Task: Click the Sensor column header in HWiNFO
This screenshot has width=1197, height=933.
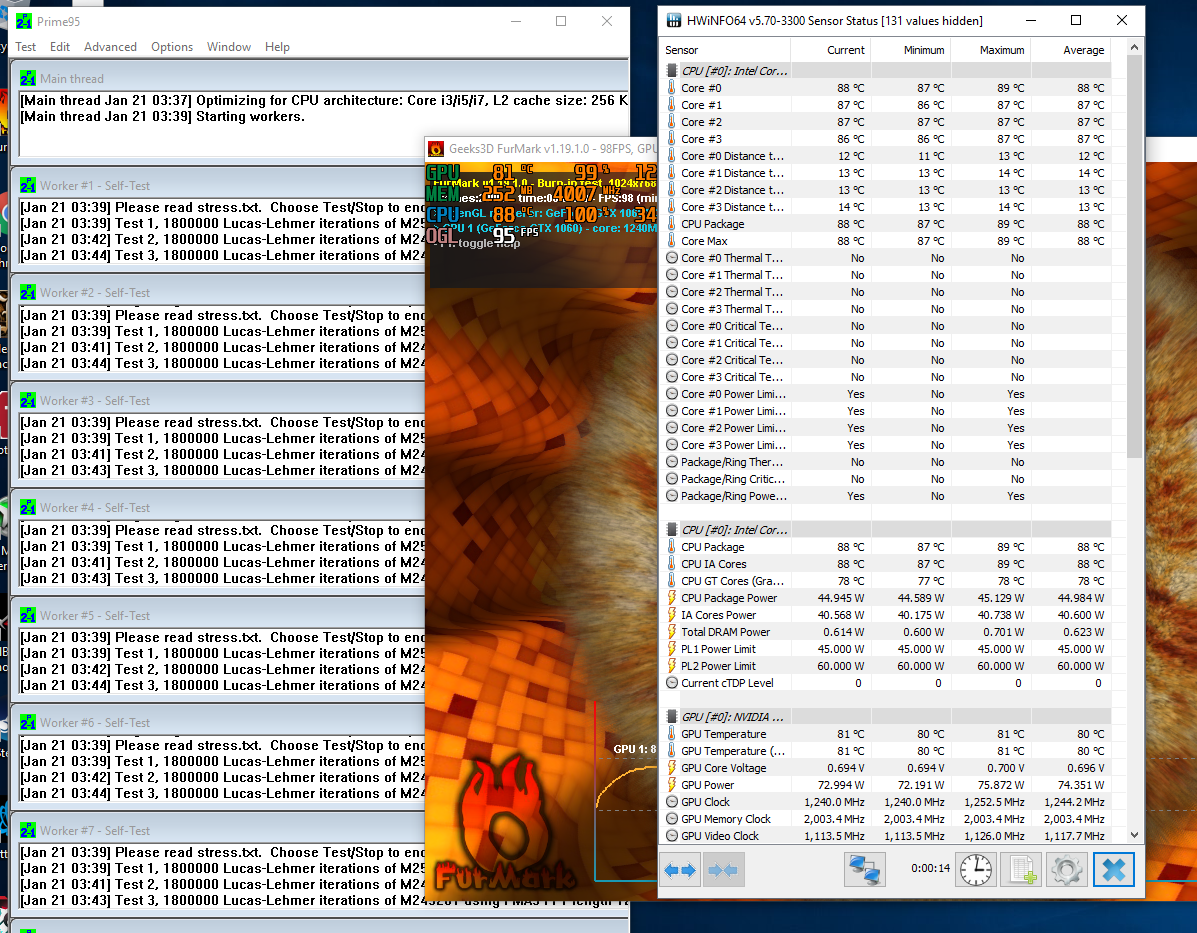Action: click(725, 50)
